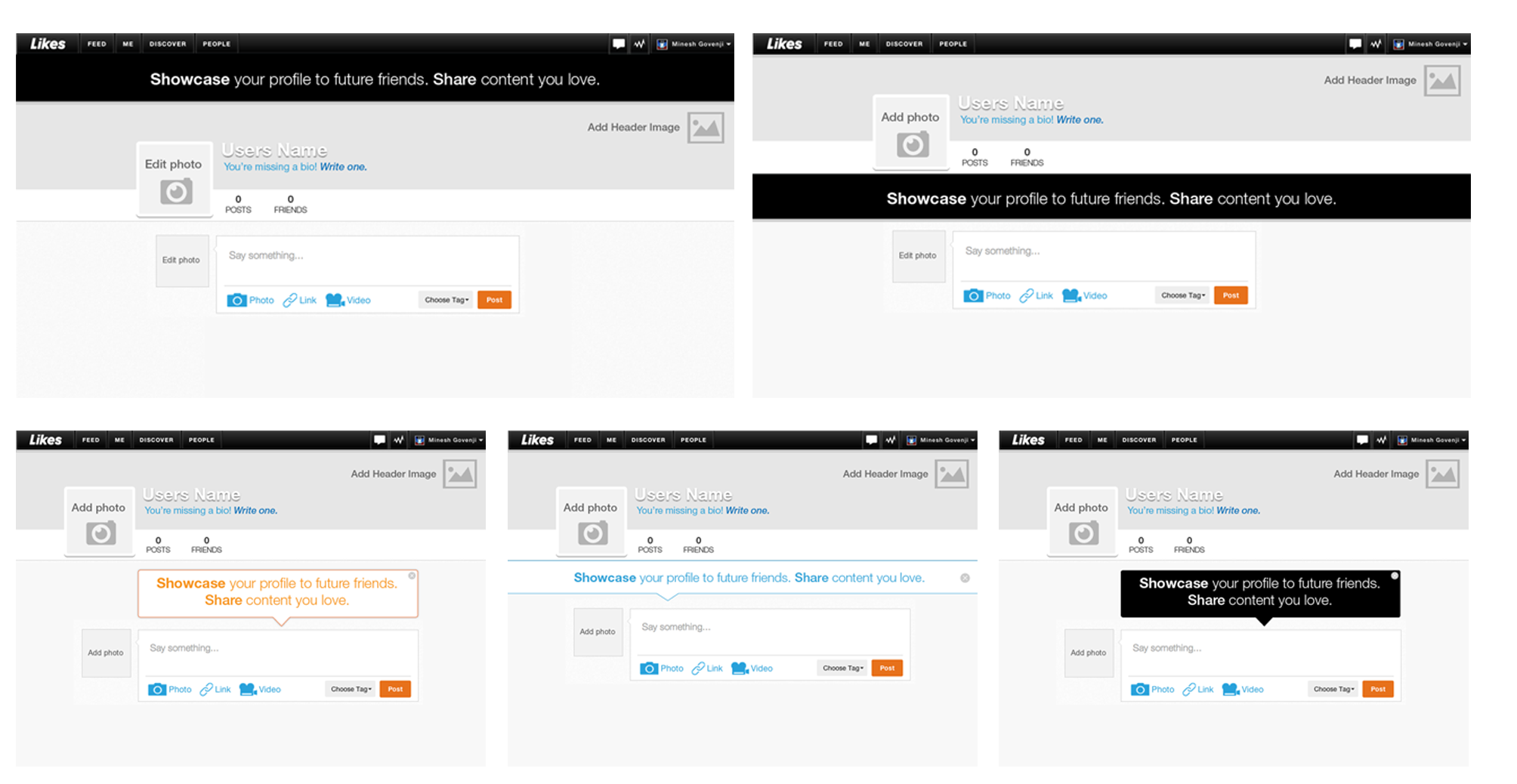The image size is (1517, 784).
Task: Open DISCOVER tab in top-left mockup navbar
Action: 168,44
